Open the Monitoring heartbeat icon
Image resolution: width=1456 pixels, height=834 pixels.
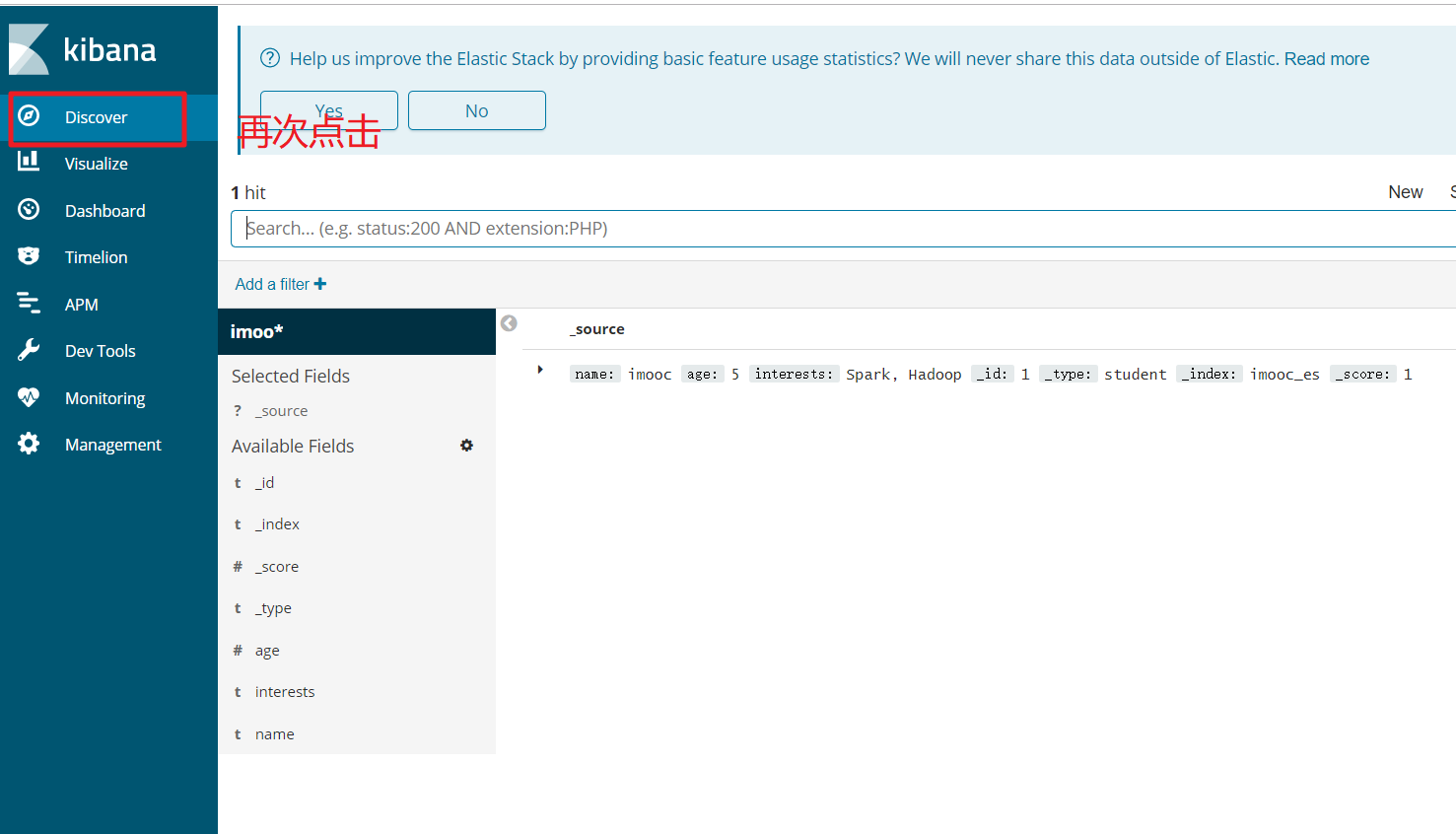[29, 397]
